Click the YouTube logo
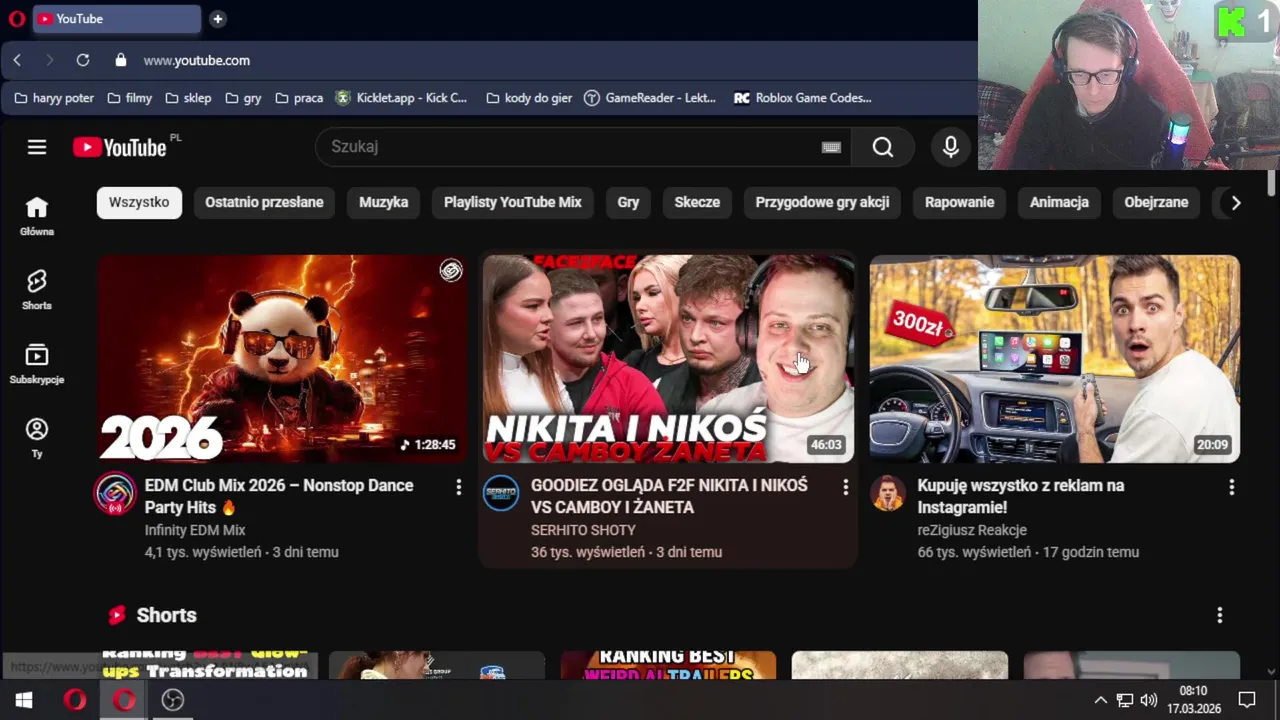This screenshot has height=720, width=1280. 119,147
